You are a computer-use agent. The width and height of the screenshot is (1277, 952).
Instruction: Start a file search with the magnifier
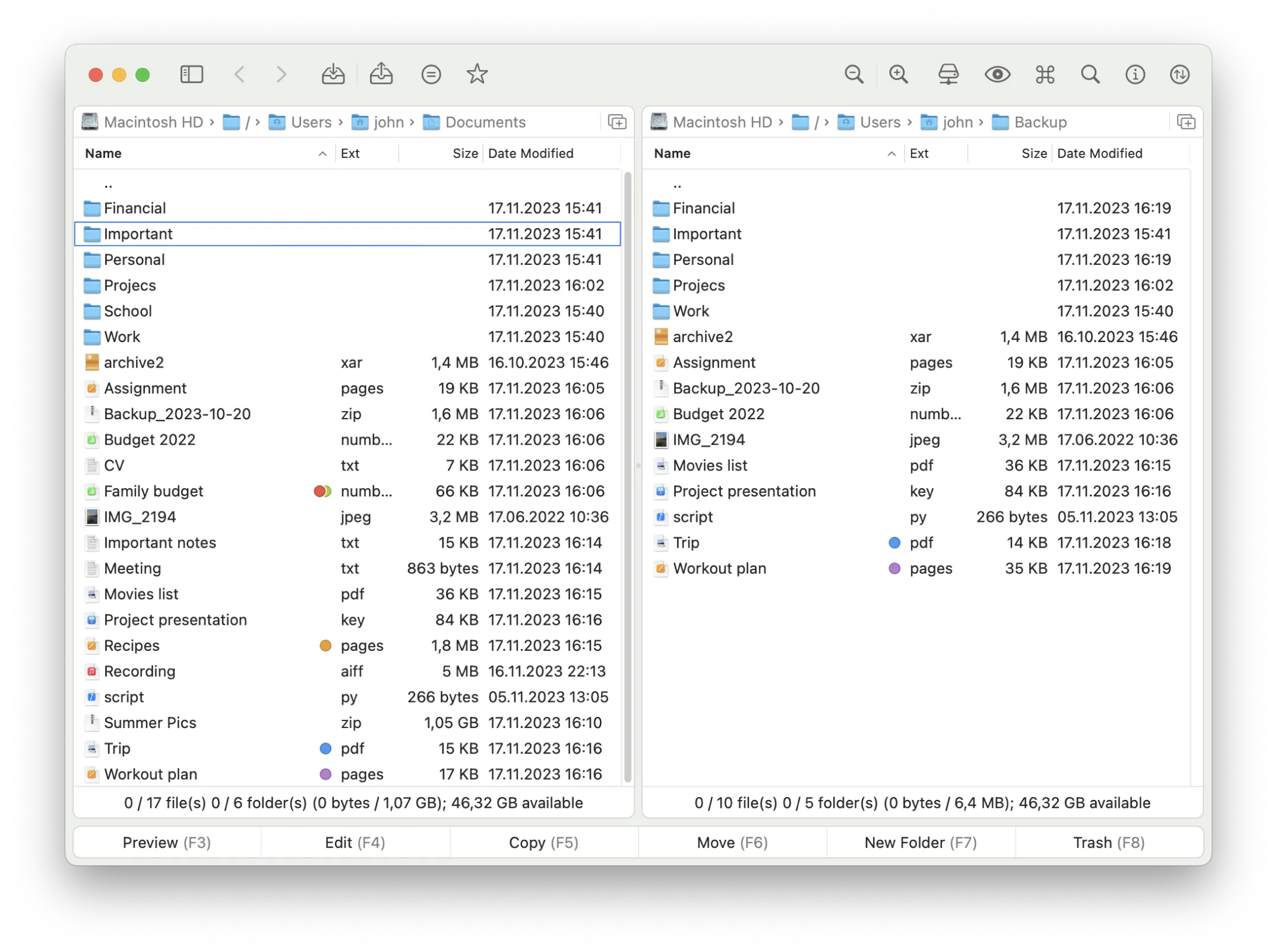click(1090, 74)
